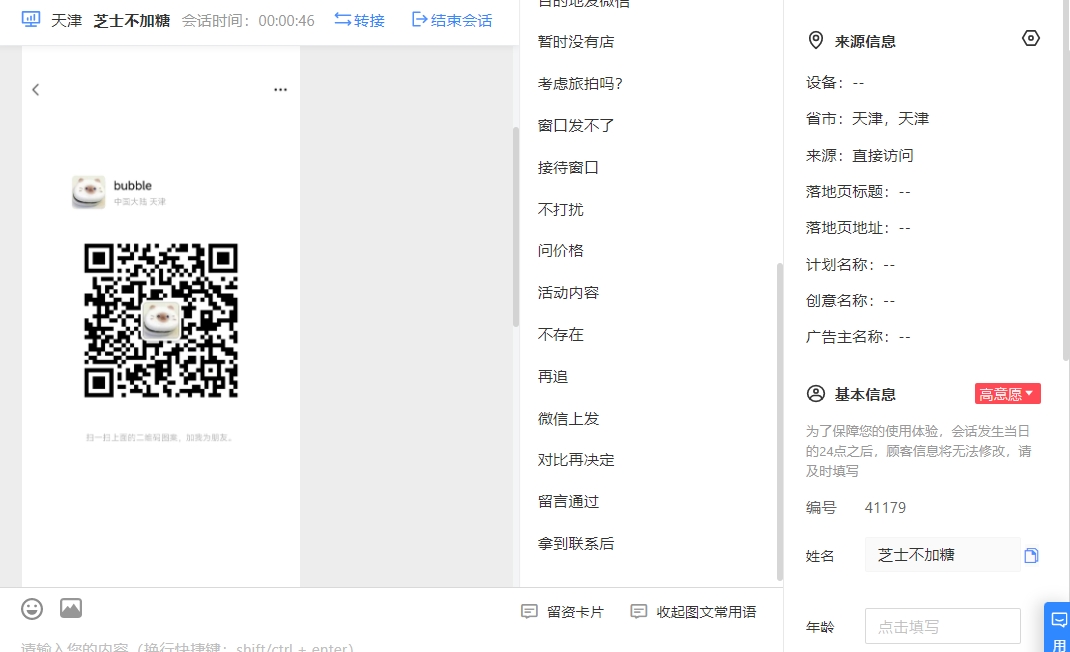
Task: Click the bubble nickname text
Action: [x=132, y=186]
